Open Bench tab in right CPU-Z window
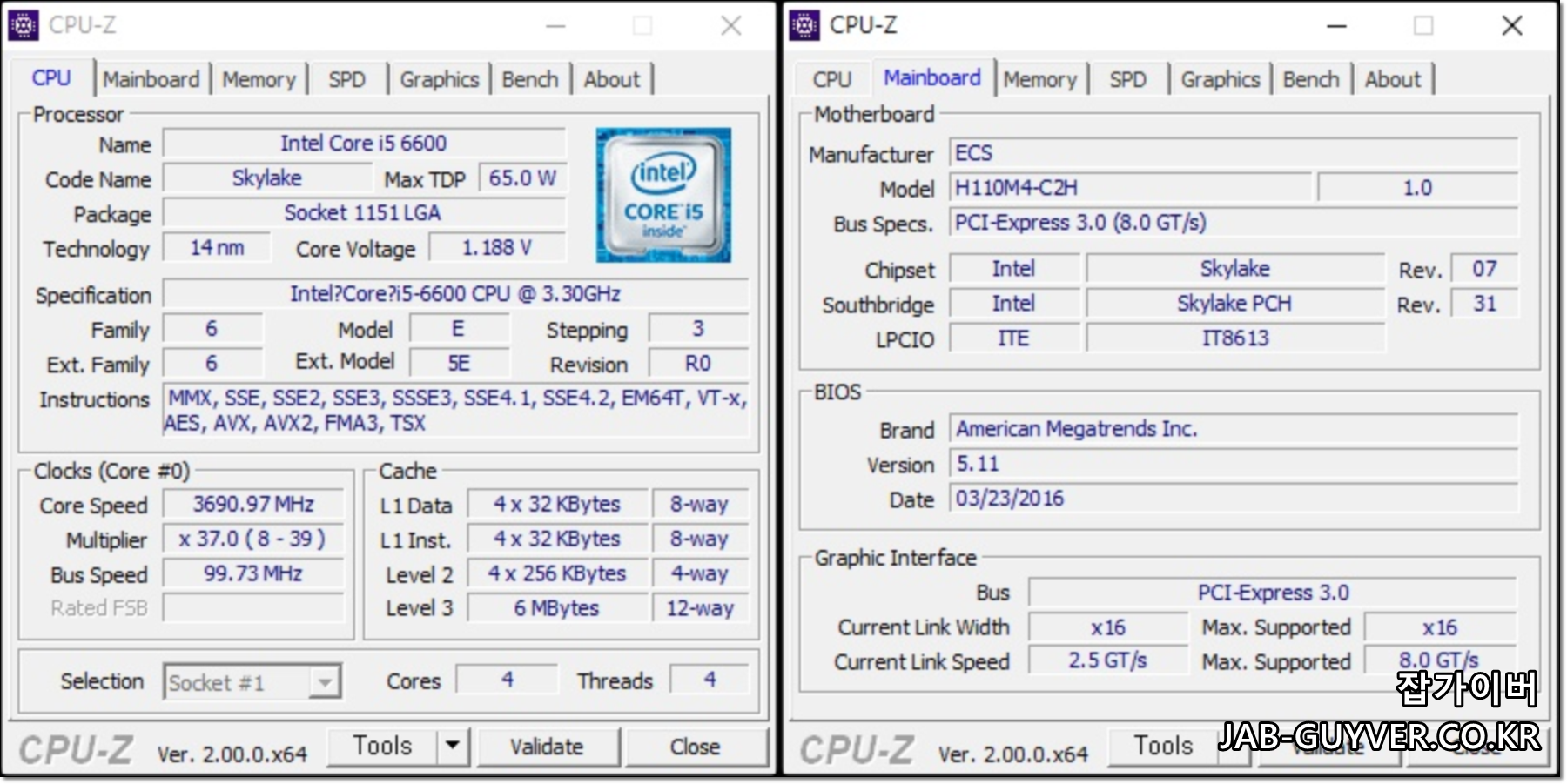1567x784 pixels. point(1311,79)
